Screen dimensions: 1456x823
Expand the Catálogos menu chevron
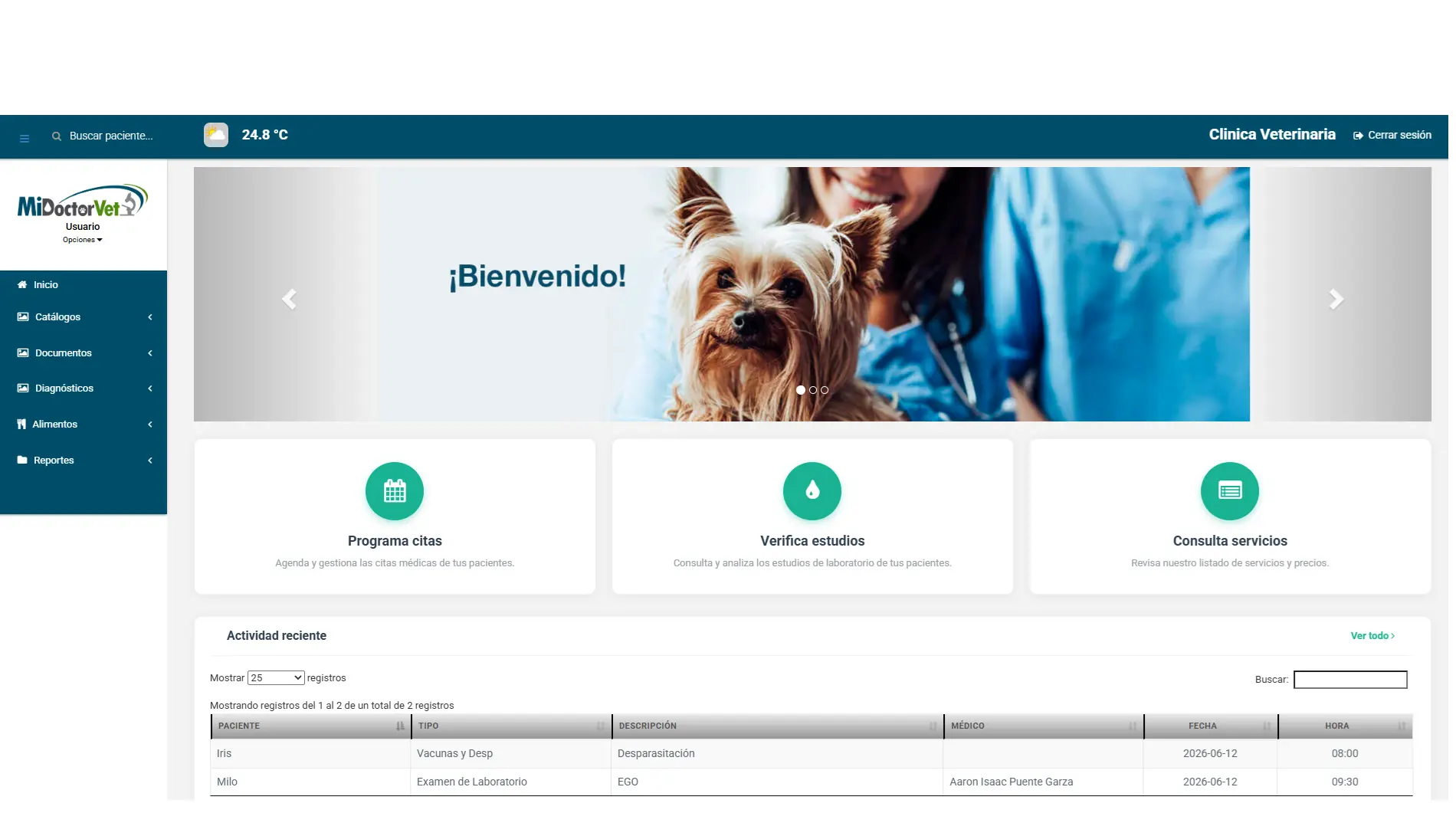[150, 317]
